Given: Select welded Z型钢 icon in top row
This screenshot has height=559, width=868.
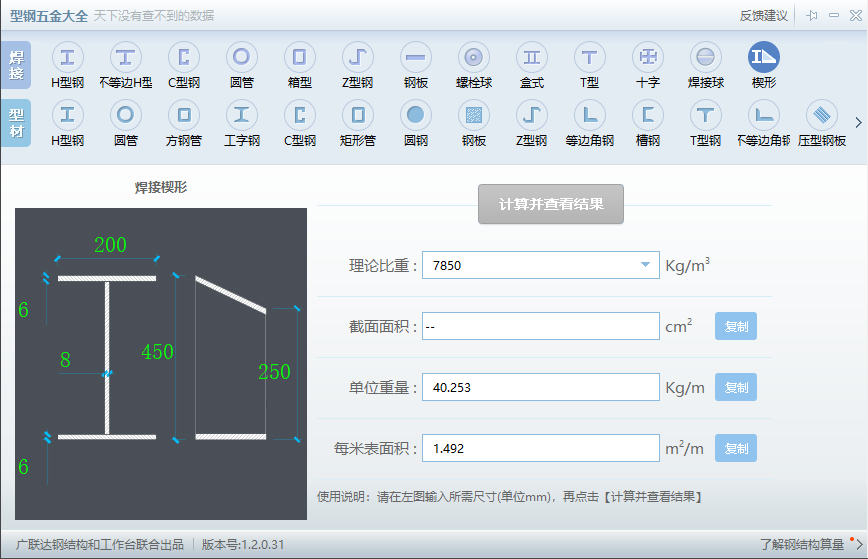Looking at the screenshot, I should point(358,58).
